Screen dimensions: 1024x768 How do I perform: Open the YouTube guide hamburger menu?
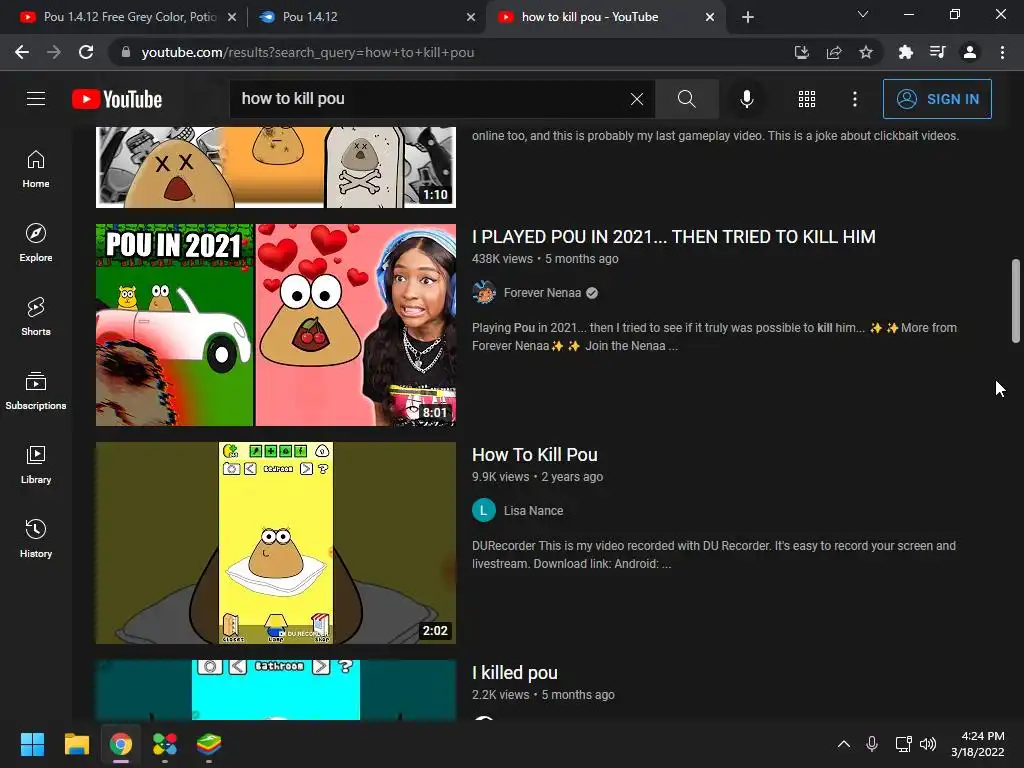[36, 99]
